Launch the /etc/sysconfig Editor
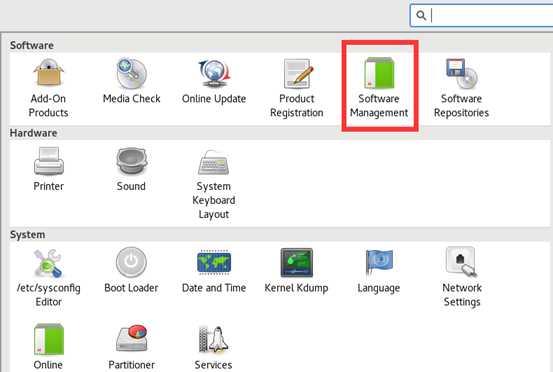 [49, 278]
